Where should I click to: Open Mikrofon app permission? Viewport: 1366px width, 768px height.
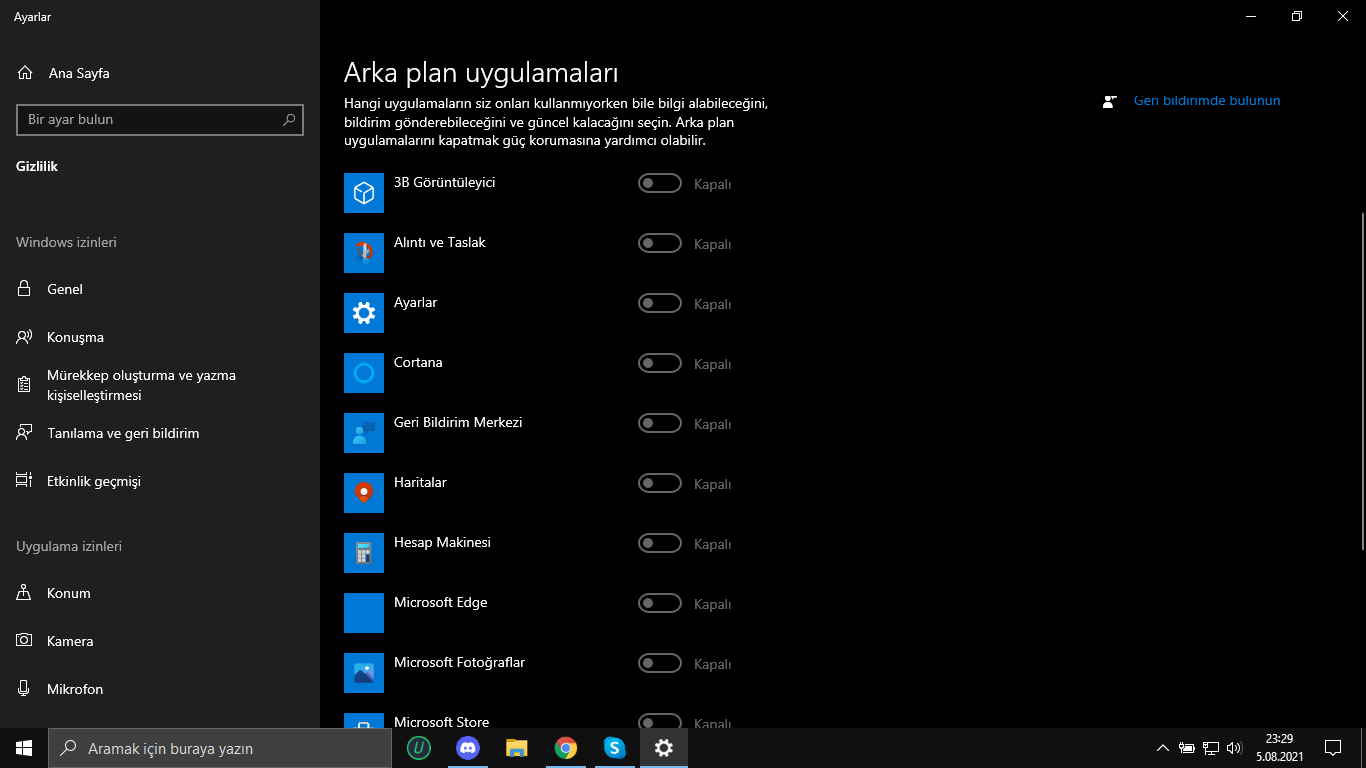pos(160,689)
